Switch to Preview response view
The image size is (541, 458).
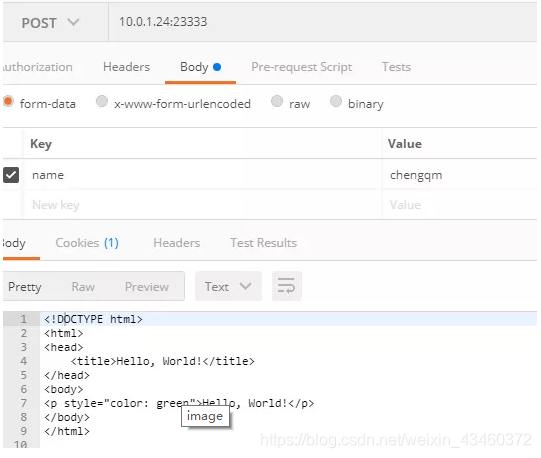pos(147,287)
